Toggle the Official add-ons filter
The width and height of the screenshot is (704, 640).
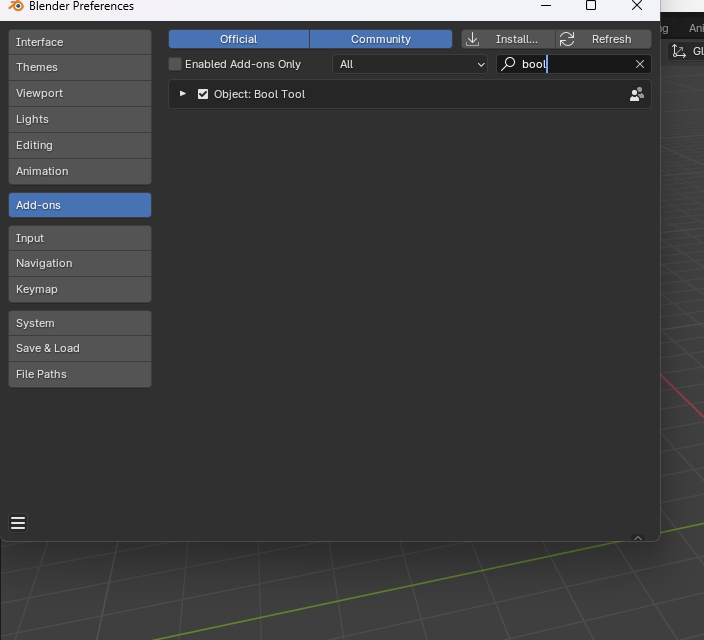pyautogui.click(x=239, y=39)
